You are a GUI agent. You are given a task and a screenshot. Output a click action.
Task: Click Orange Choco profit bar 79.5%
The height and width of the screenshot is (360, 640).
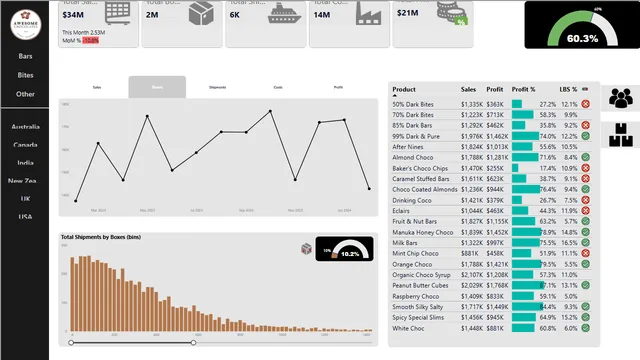point(527,264)
